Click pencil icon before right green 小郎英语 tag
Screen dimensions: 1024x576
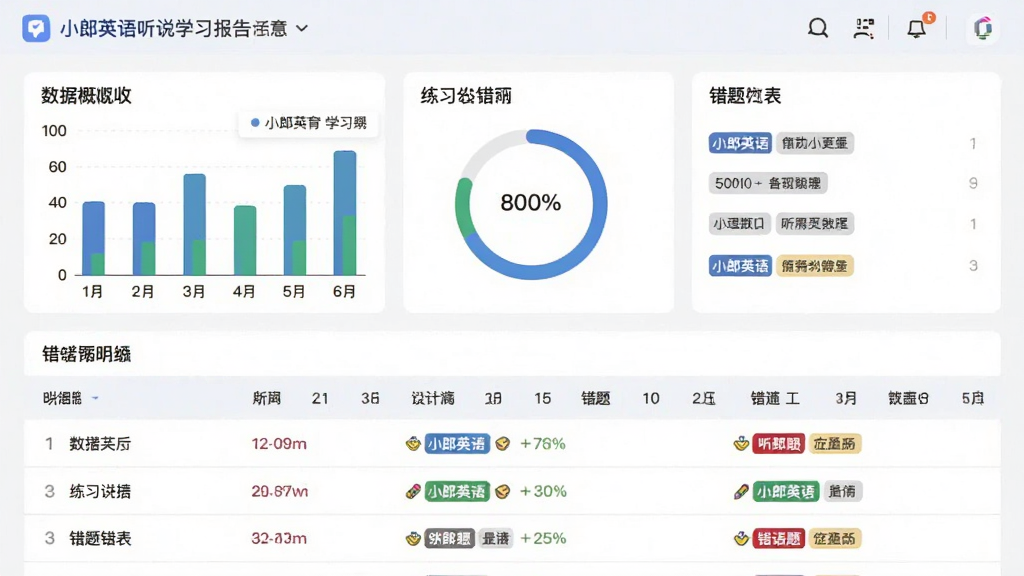point(741,491)
